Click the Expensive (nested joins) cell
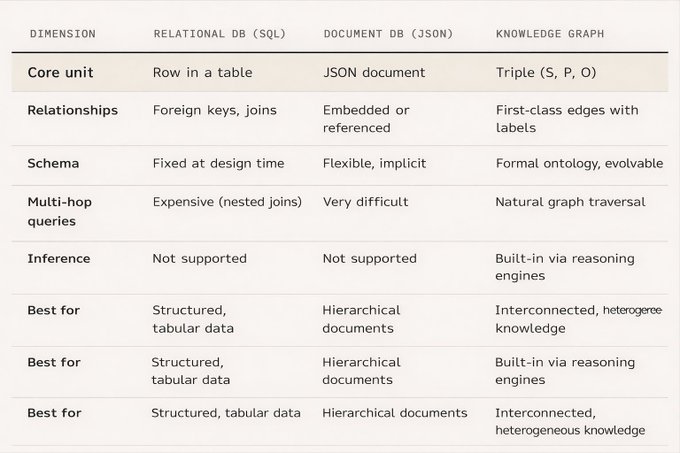680x453 pixels. [227, 202]
